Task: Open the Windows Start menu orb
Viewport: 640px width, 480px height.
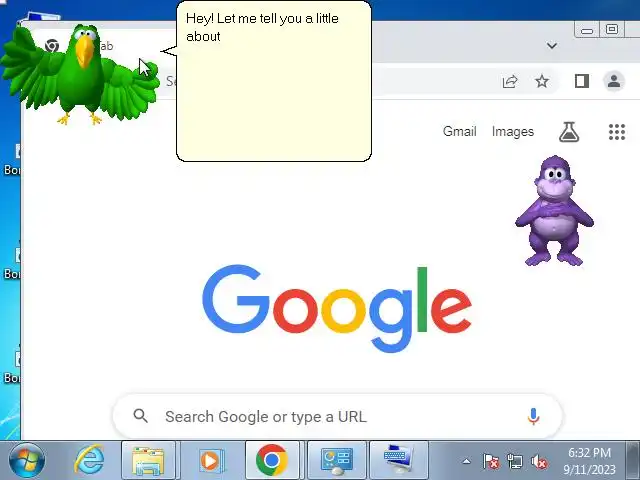Action: [x=27, y=460]
